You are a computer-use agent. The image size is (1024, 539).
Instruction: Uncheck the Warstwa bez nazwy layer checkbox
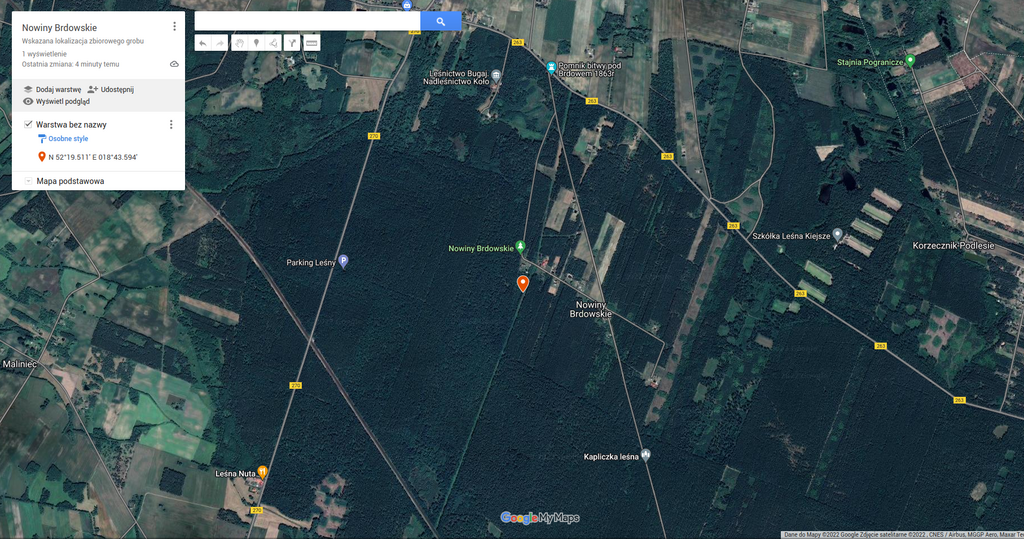point(28,125)
